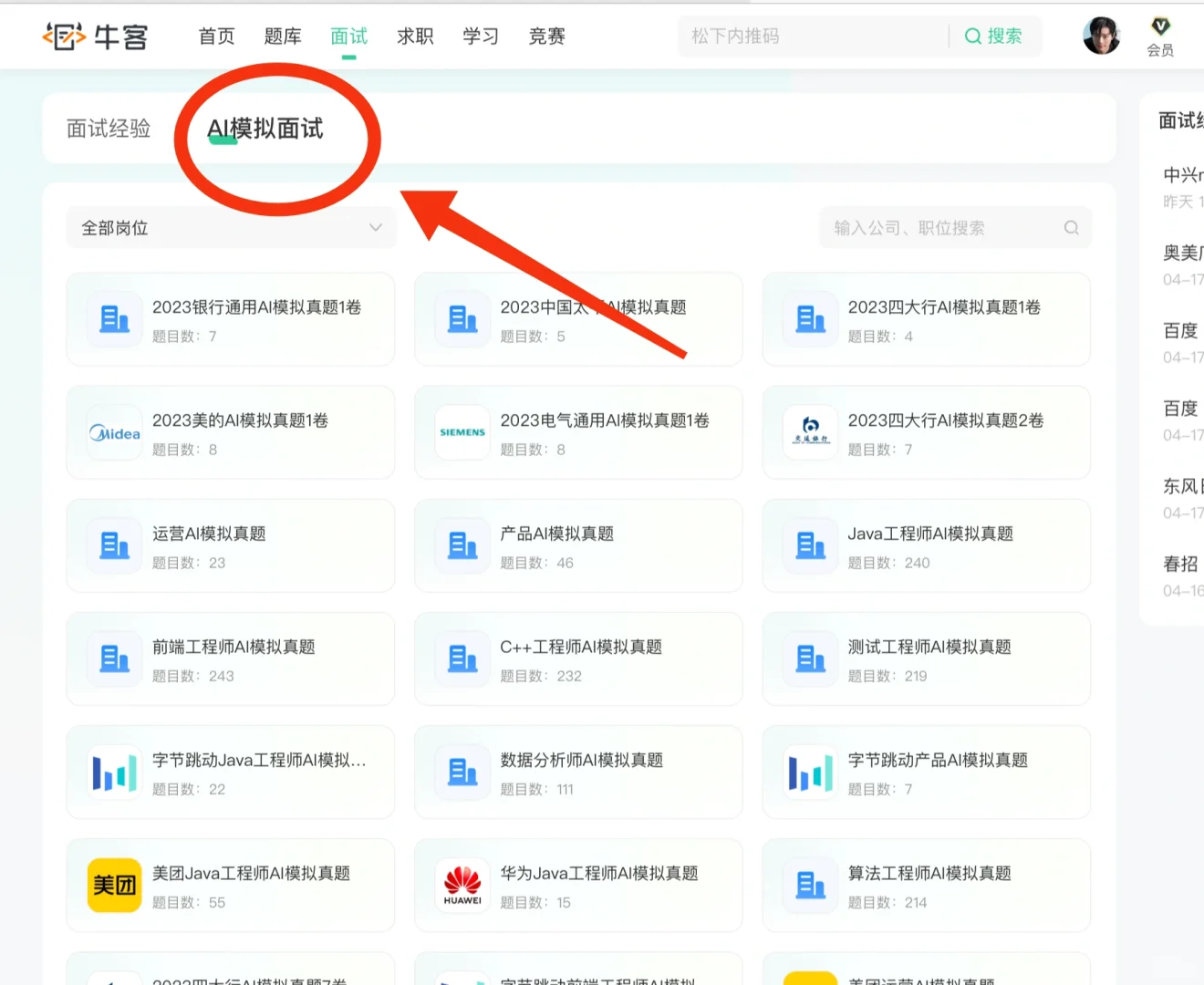Click the building icon of Java工程师AI模拟真题
Image resolution: width=1204 pixels, height=985 pixels.
811,545
